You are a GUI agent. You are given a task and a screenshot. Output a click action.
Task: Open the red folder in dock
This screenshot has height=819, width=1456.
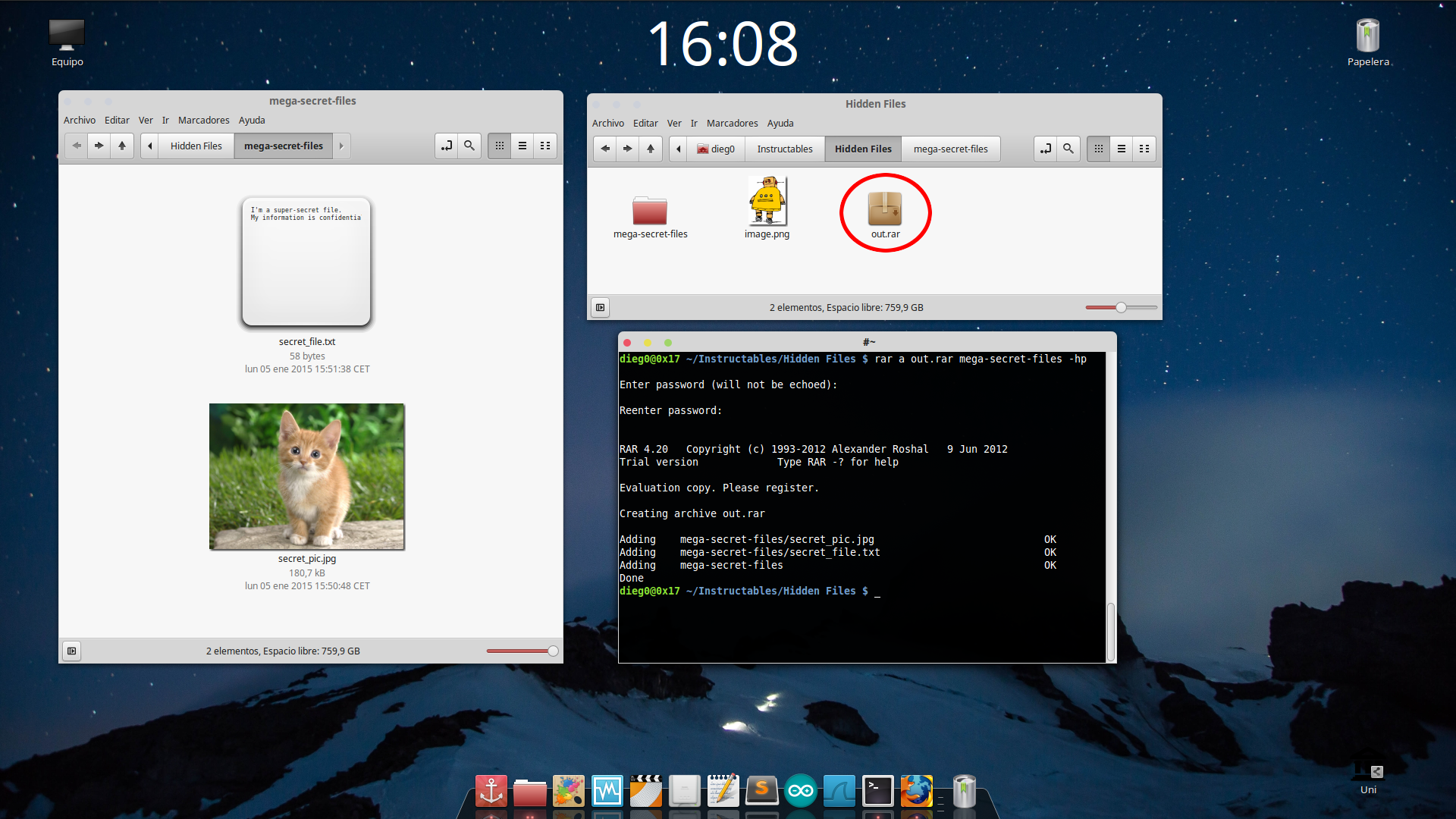(530, 792)
